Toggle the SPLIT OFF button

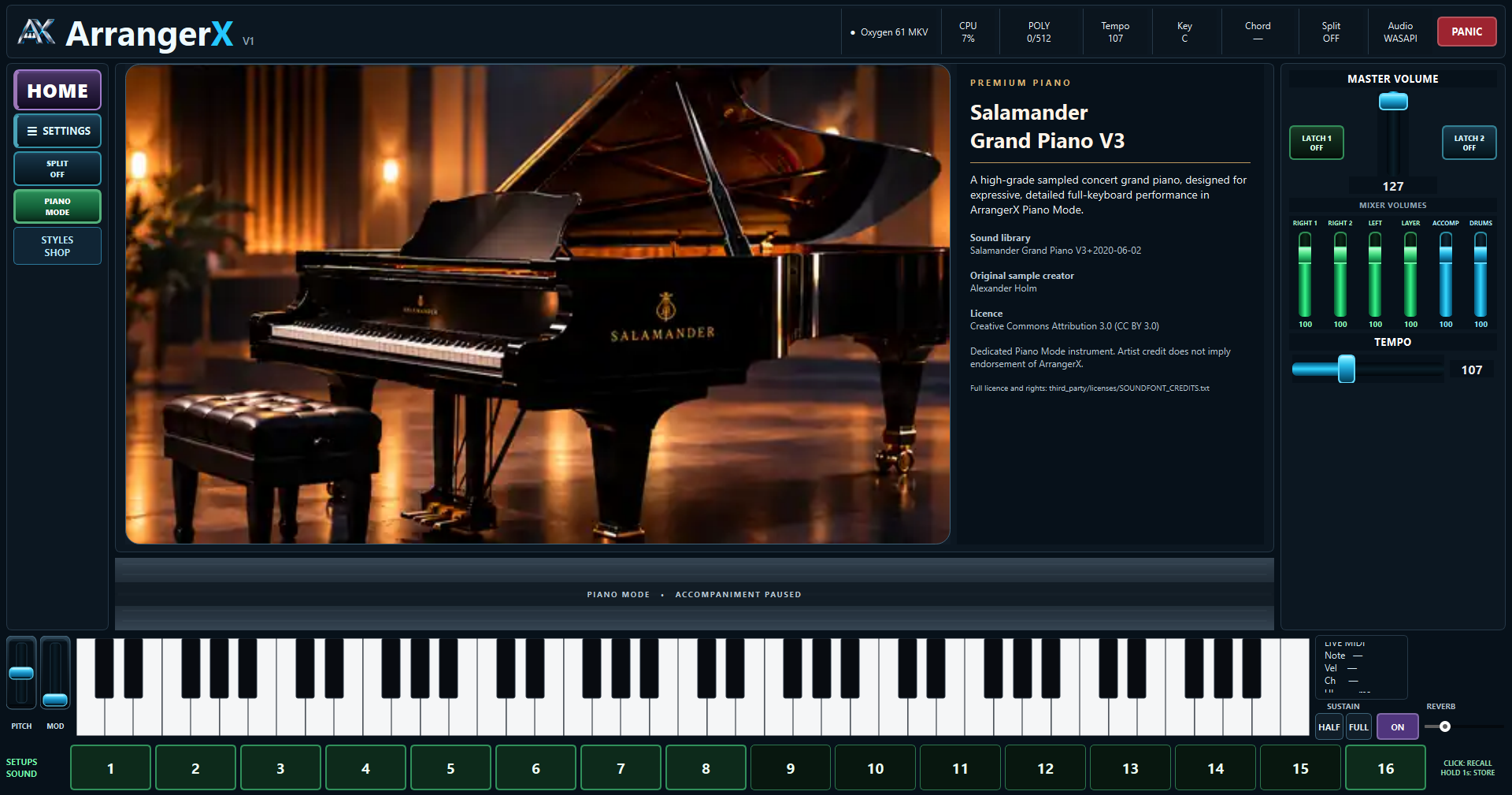[57, 169]
